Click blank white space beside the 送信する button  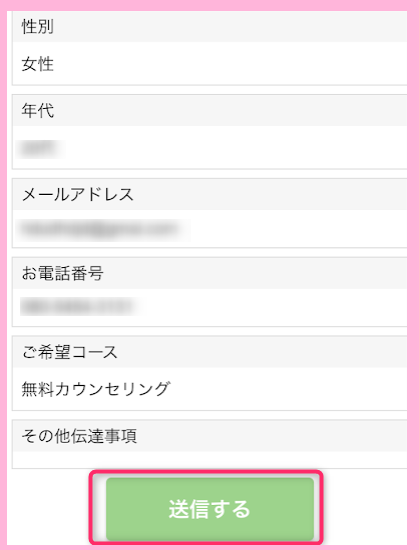pyautogui.click(x=365, y=509)
